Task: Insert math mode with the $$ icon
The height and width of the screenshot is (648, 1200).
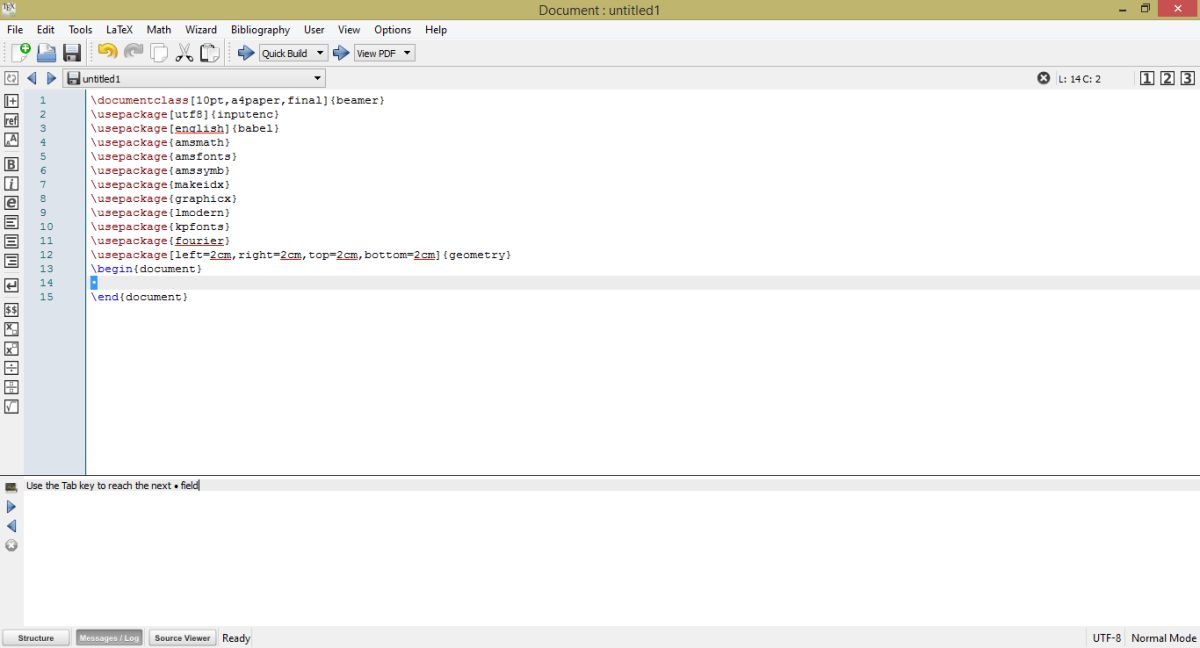Action: tap(12, 310)
